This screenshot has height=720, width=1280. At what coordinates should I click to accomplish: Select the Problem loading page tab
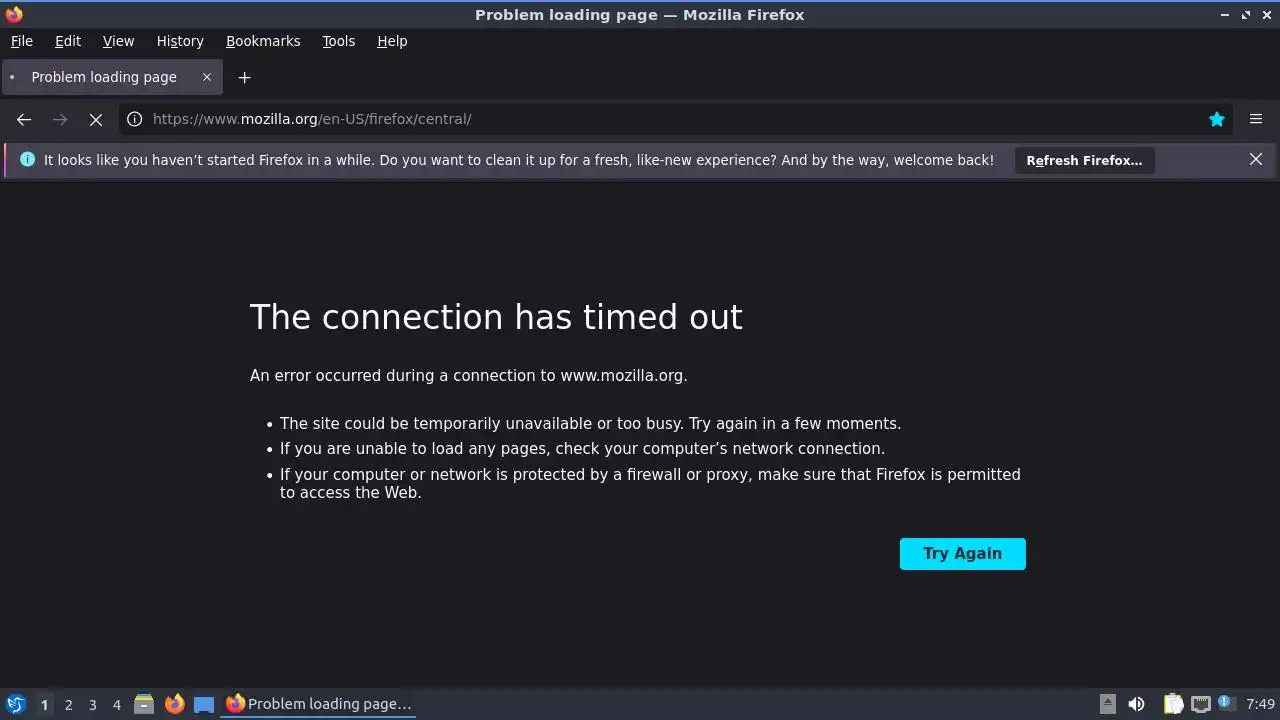111,77
